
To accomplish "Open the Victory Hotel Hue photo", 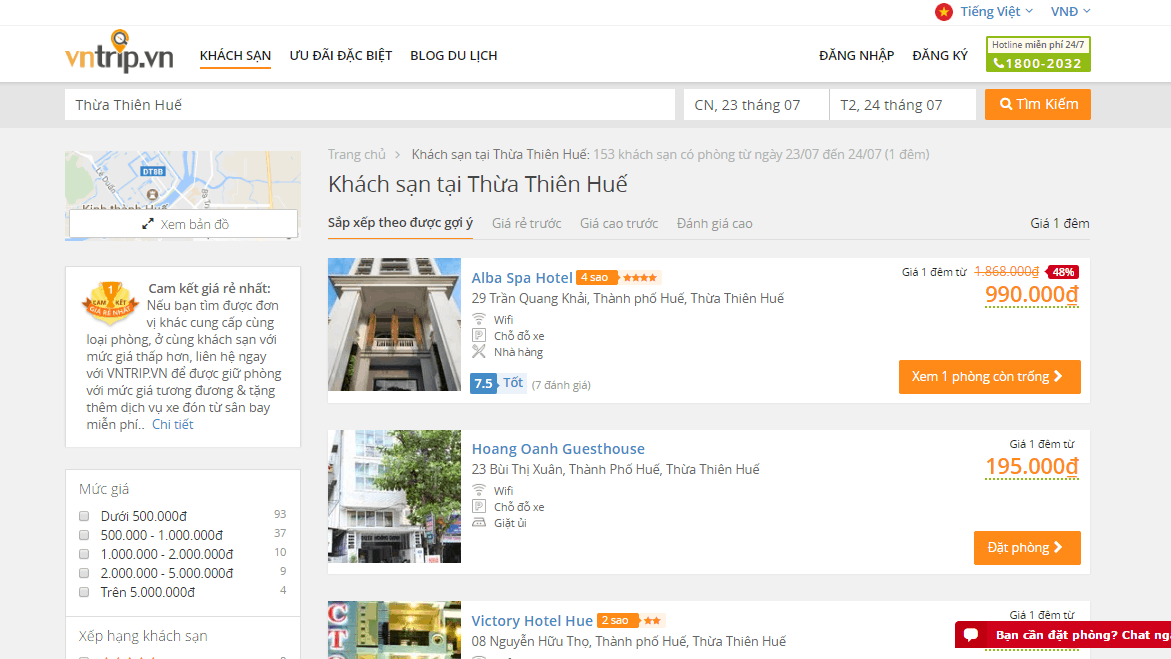I will point(394,630).
